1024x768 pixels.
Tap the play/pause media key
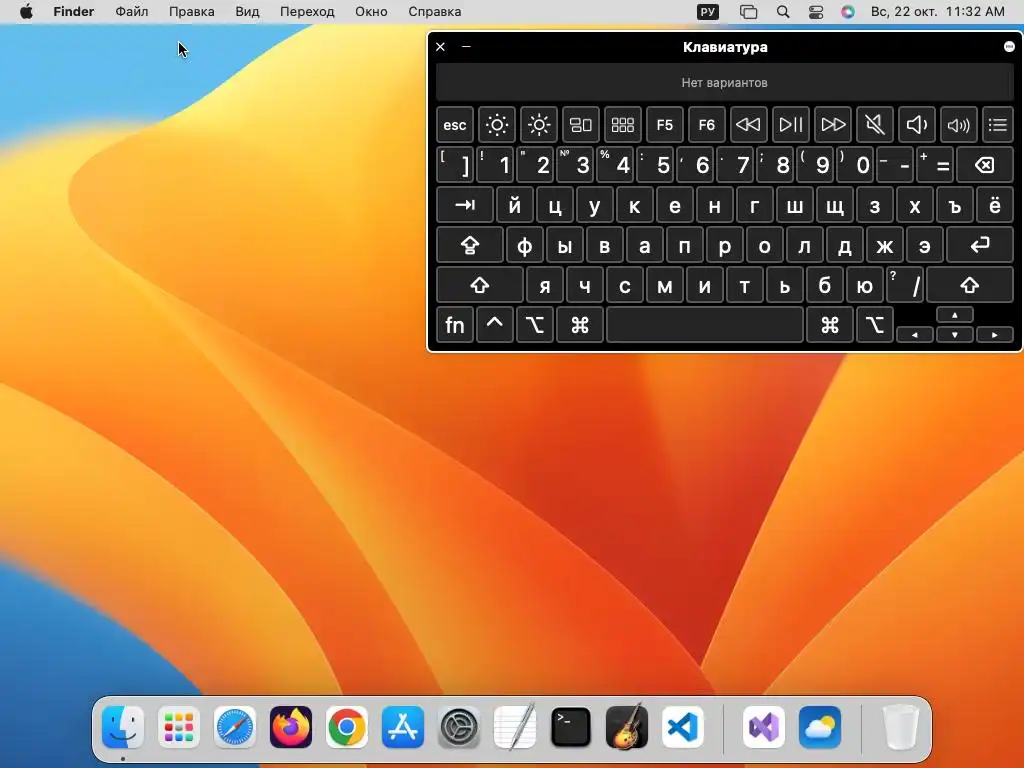[x=791, y=125]
